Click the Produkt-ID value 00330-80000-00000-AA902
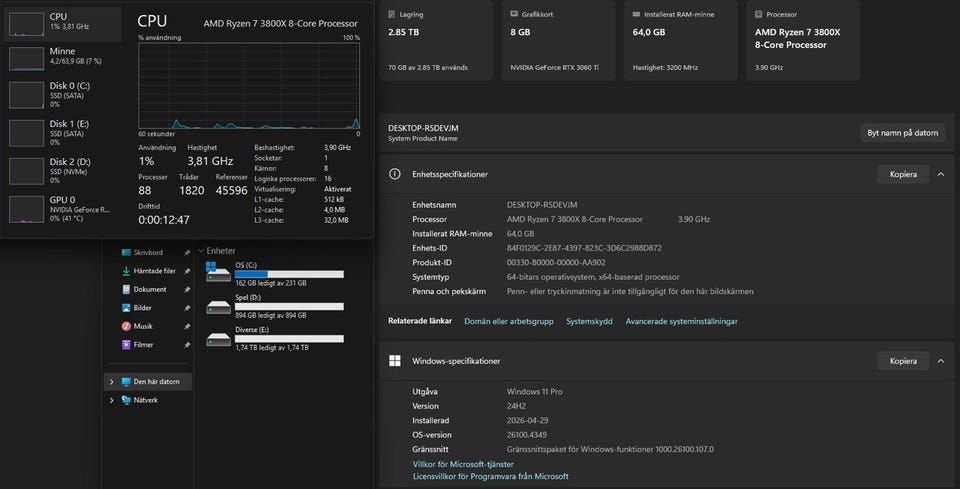The height and width of the screenshot is (489, 960). click(x=556, y=263)
